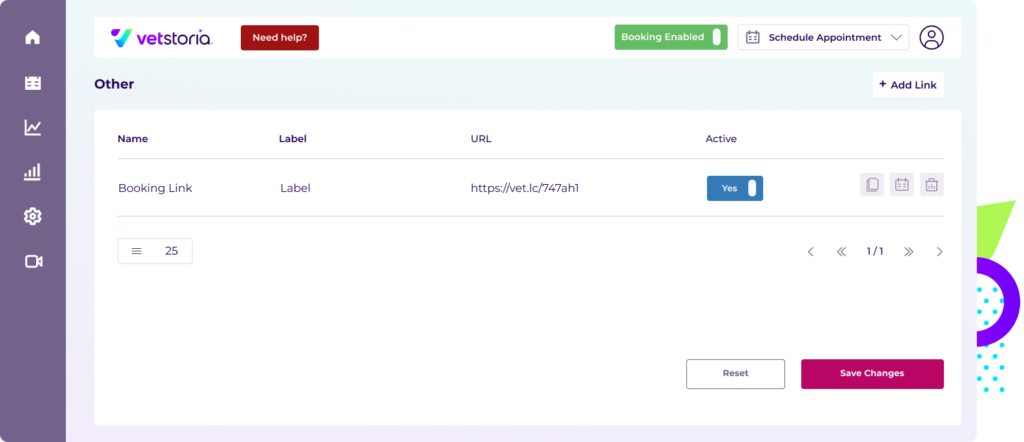Image resolution: width=1024 pixels, height=442 pixels.
Task: Click the Save Changes button
Action: pos(872,373)
